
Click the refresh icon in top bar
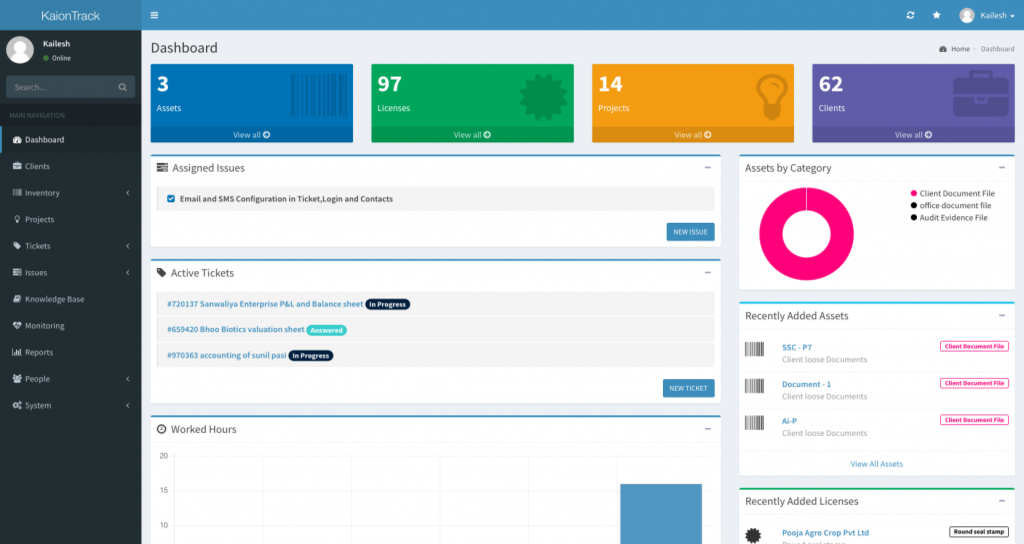pos(910,15)
